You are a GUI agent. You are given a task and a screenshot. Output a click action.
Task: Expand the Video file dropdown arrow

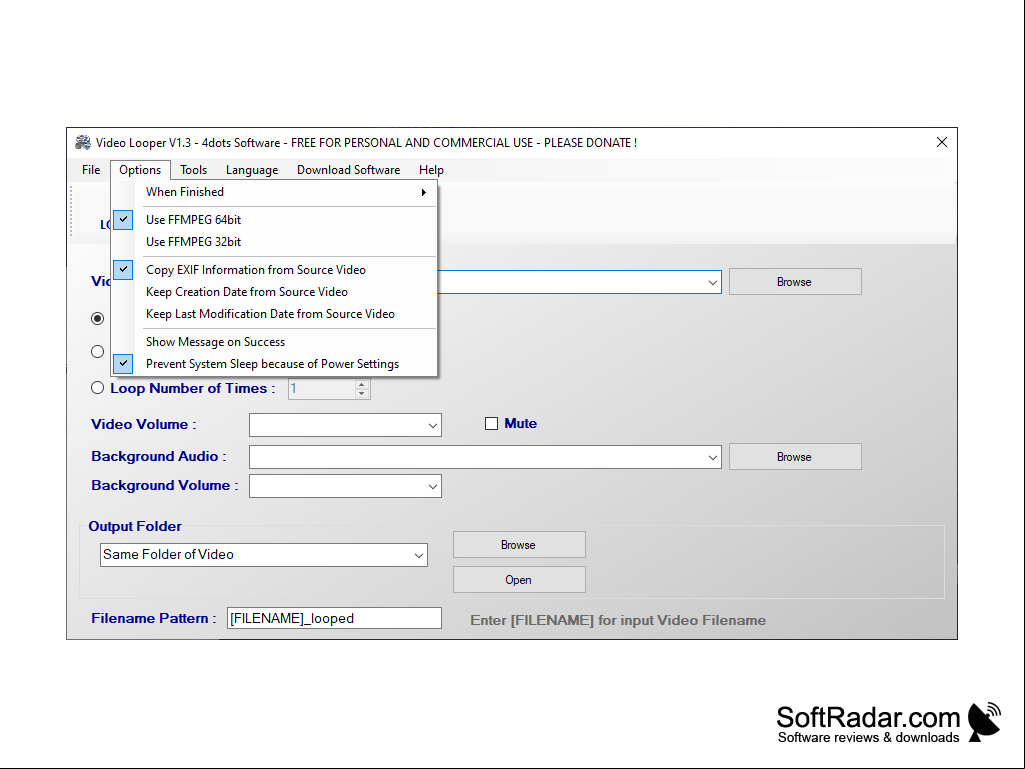point(713,282)
